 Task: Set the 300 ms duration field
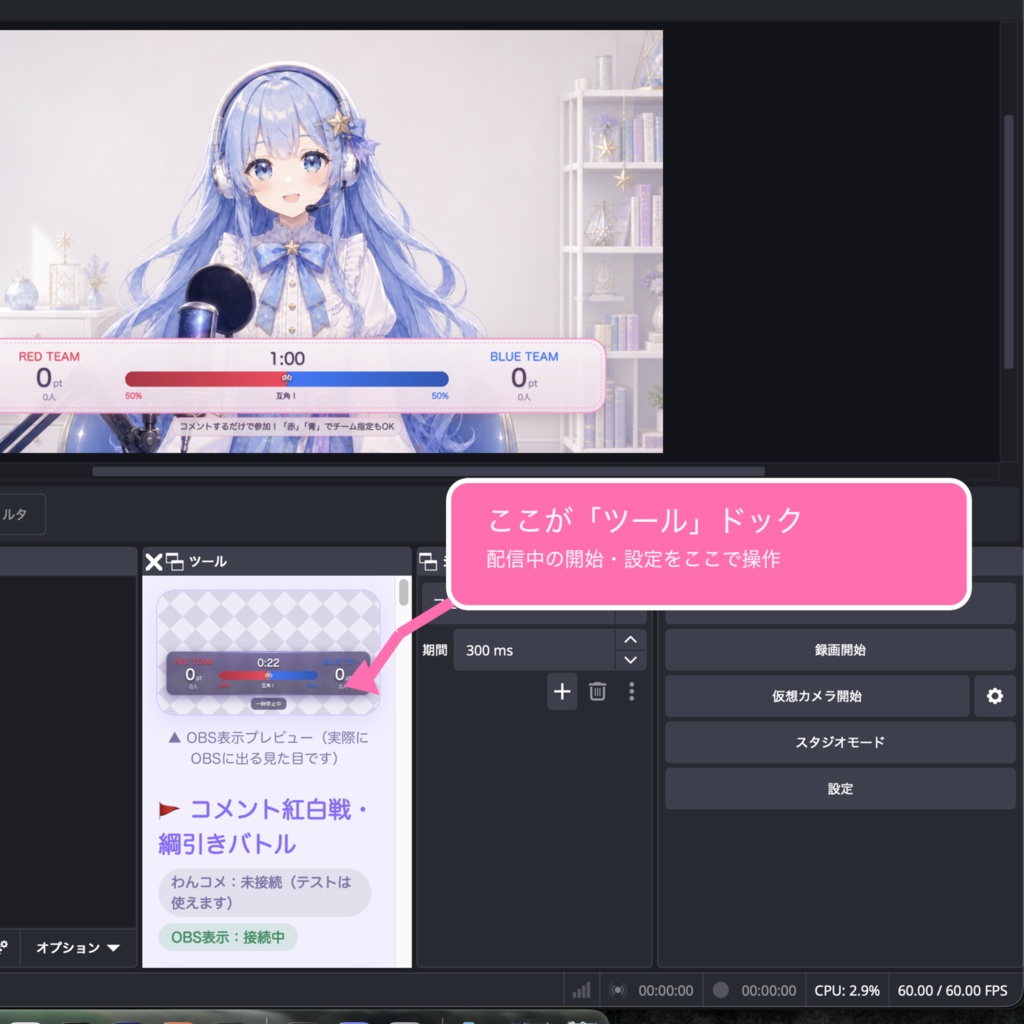(x=534, y=650)
